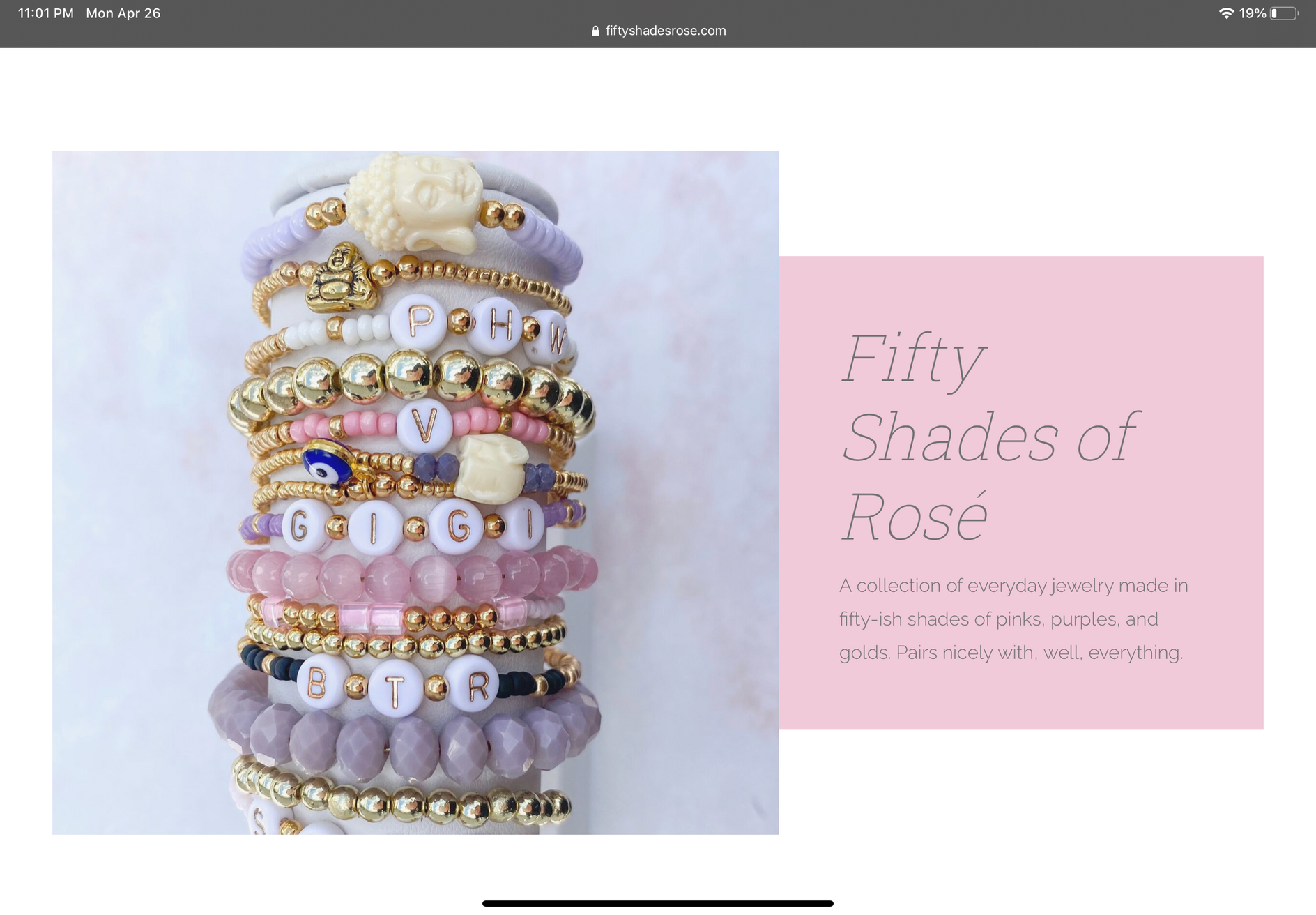Screen dimensions: 1316x915
Task: Tap the Wi-Fi status icon
Action: (x=1226, y=13)
